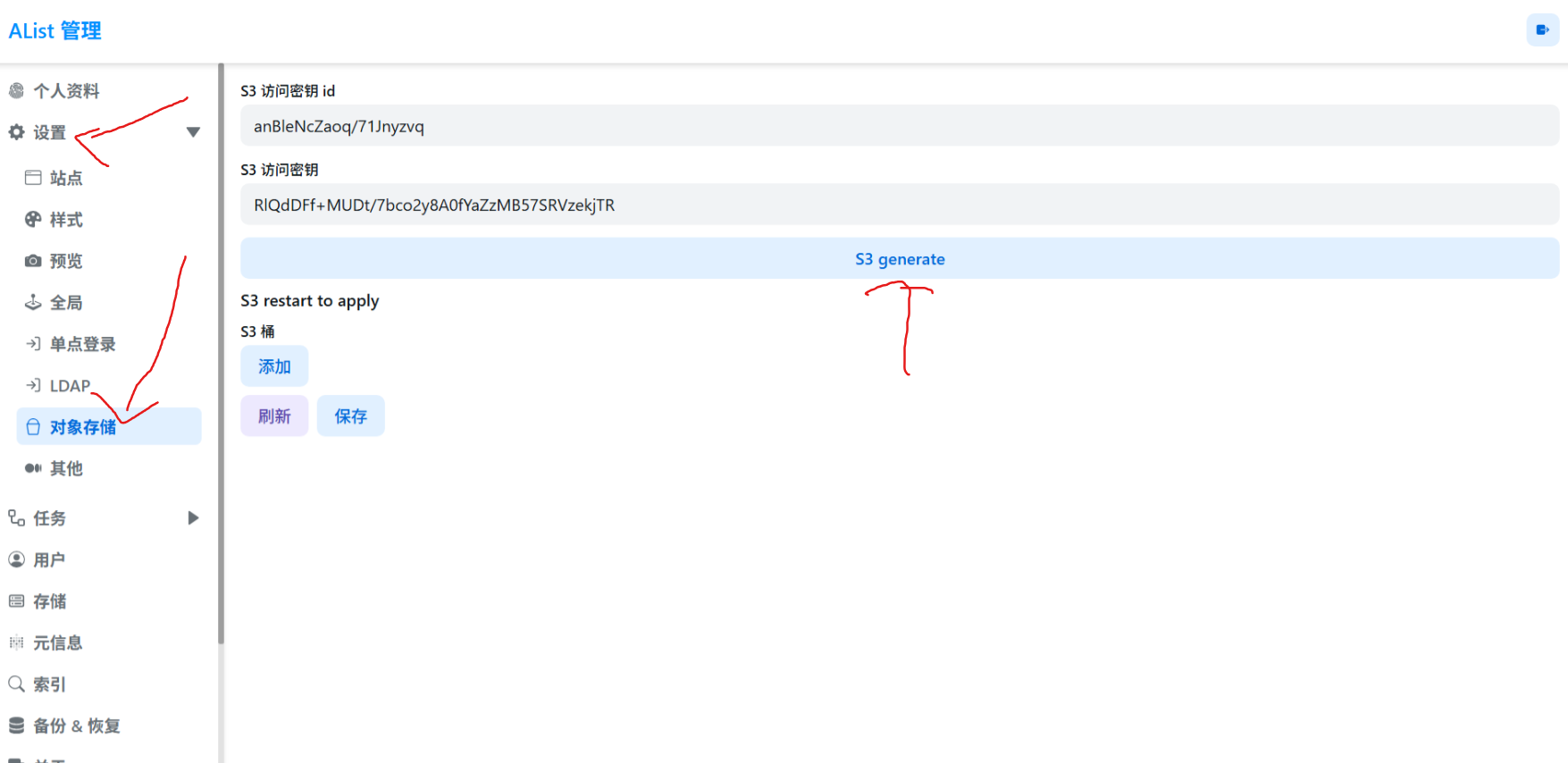
Task: Click the dots icon beside 其他
Action: pyautogui.click(x=33, y=468)
